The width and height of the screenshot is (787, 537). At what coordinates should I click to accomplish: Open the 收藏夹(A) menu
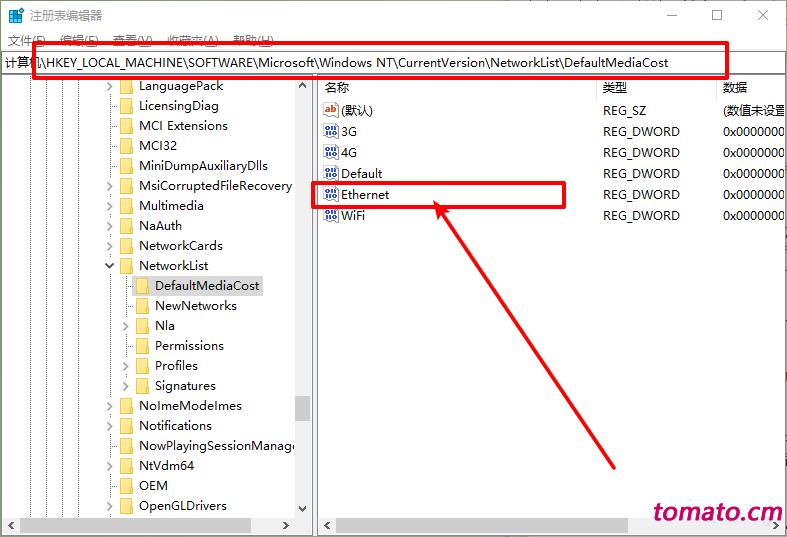193,40
